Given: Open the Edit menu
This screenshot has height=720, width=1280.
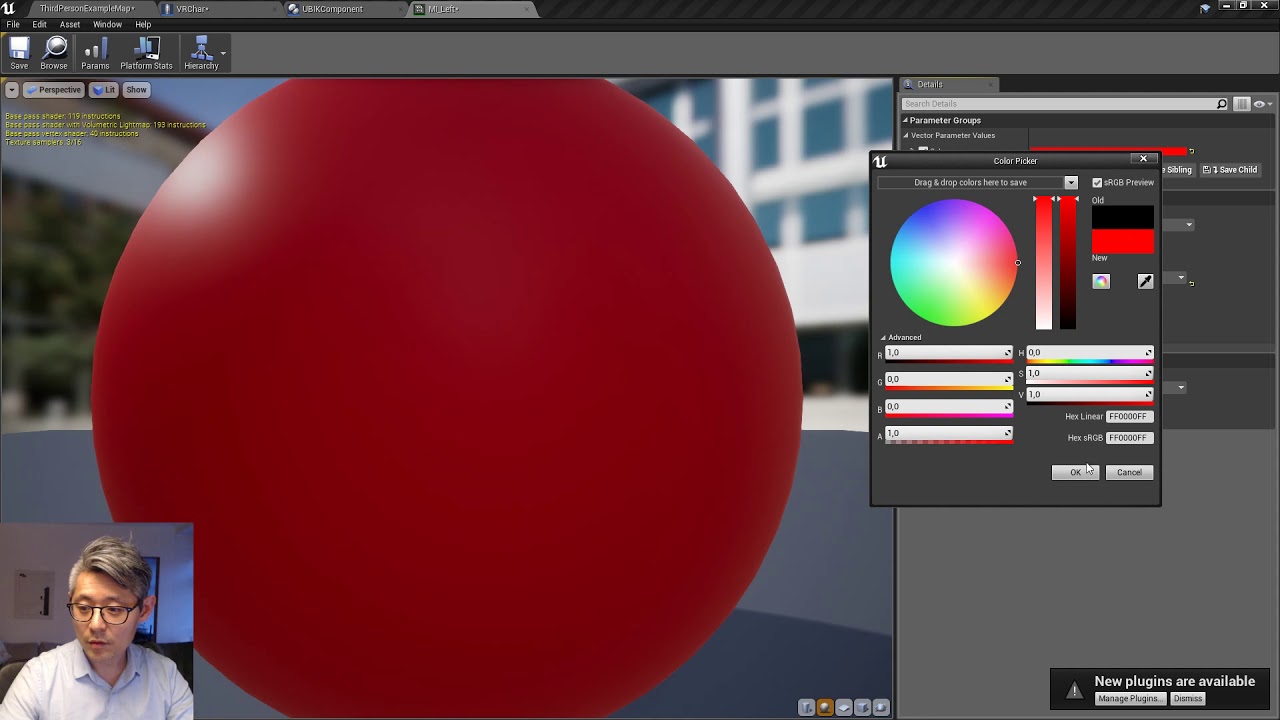Looking at the screenshot, I should pyautogui.click(x=40, y=24).
